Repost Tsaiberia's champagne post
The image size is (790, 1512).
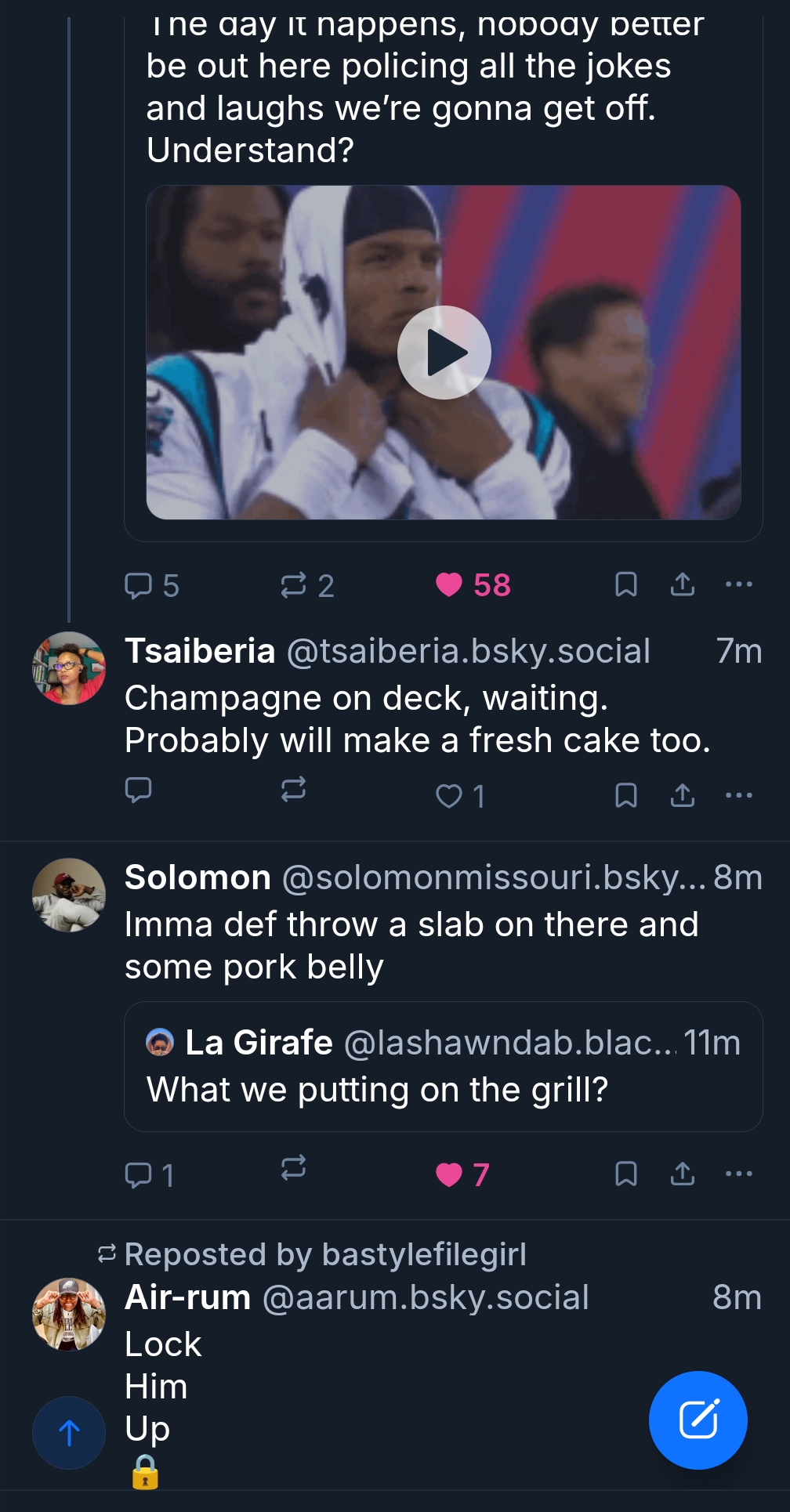pyautogui.click(x=293, y=790)
